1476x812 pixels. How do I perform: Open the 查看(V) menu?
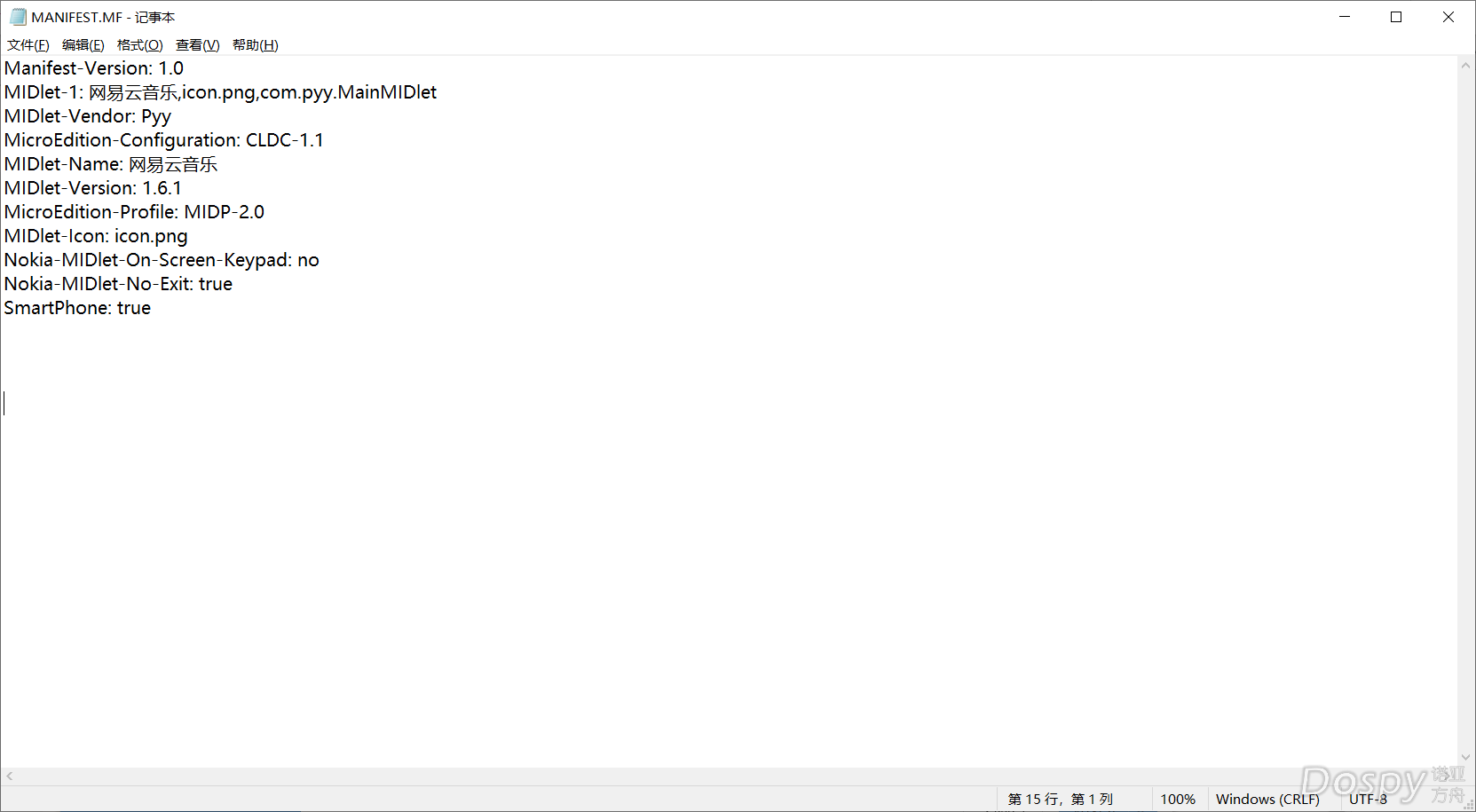198,45
